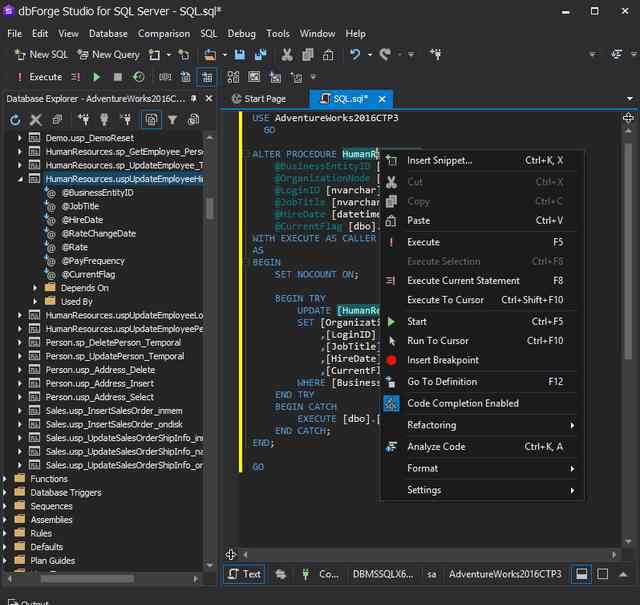The width and height of the screenshot is (640, 605).
Task: Choose Analyze Code in context menu
Action: click(482, 447)
